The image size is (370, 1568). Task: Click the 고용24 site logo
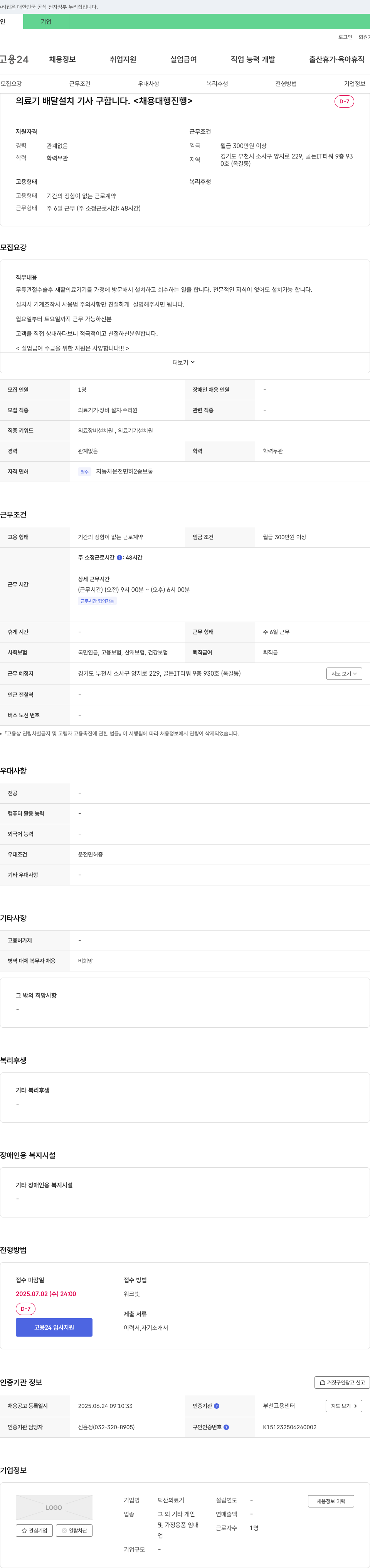point(14,59)
